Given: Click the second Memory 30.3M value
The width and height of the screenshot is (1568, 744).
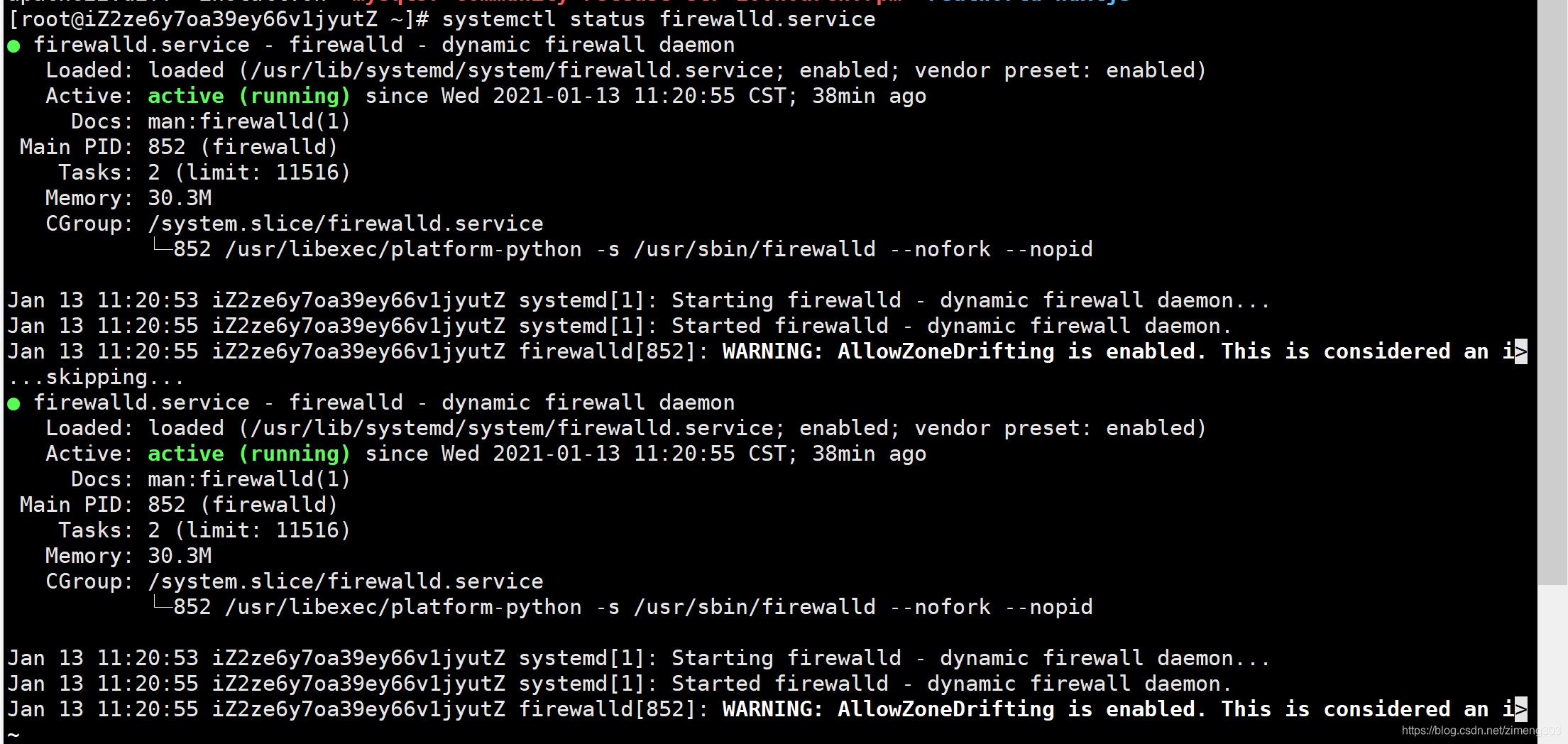Looking at the screenshot, I should [x=180, y=556].
